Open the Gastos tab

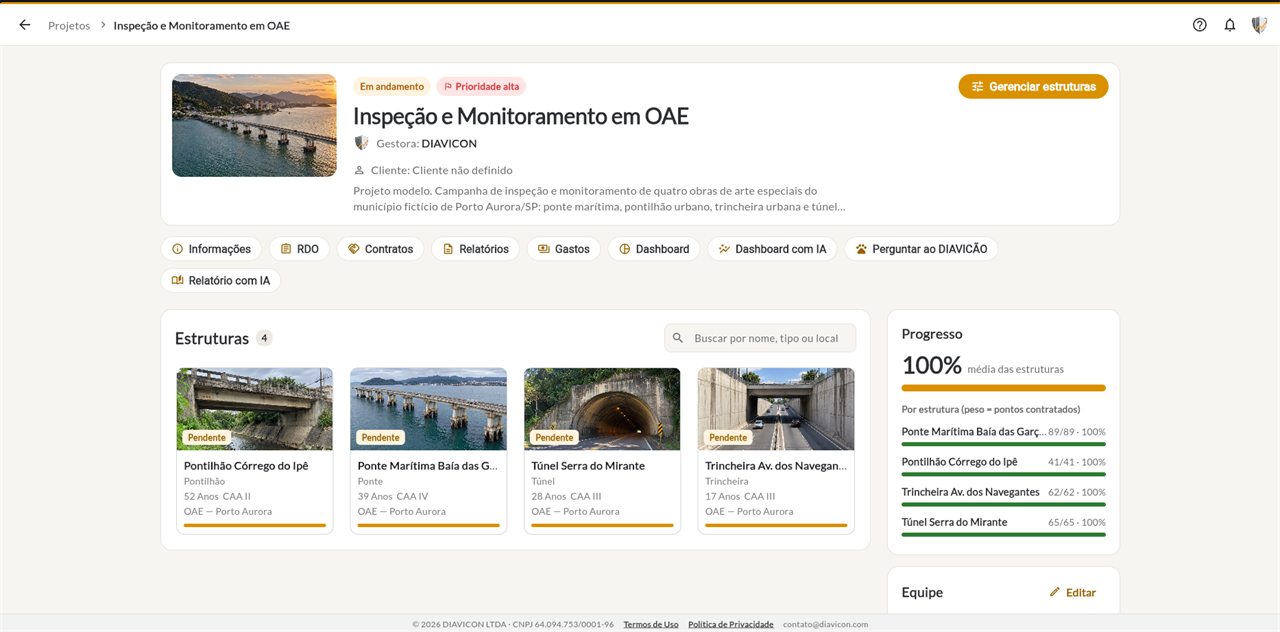(563, 249)
